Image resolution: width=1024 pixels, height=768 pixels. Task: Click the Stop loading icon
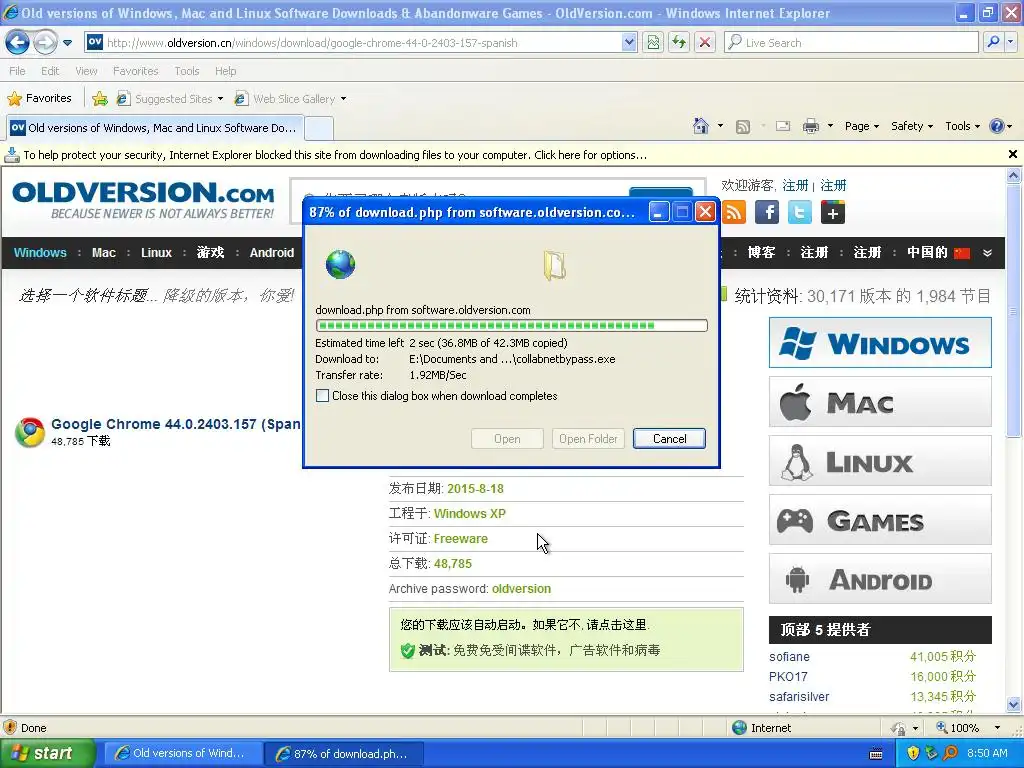(x=705, y=42)
